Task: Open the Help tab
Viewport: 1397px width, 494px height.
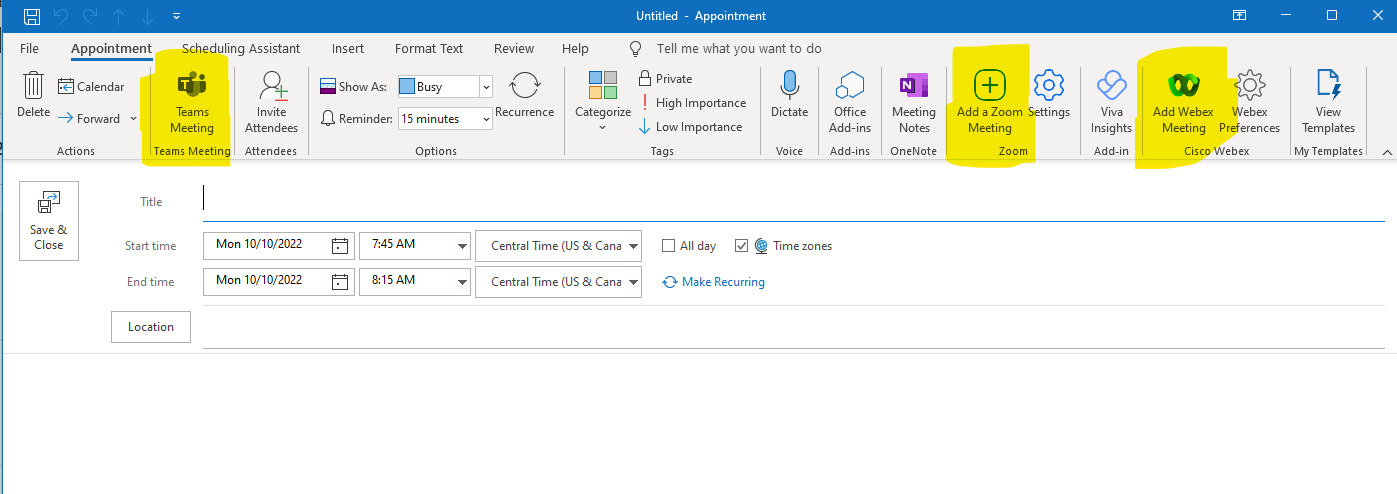Action: [575, 48]
